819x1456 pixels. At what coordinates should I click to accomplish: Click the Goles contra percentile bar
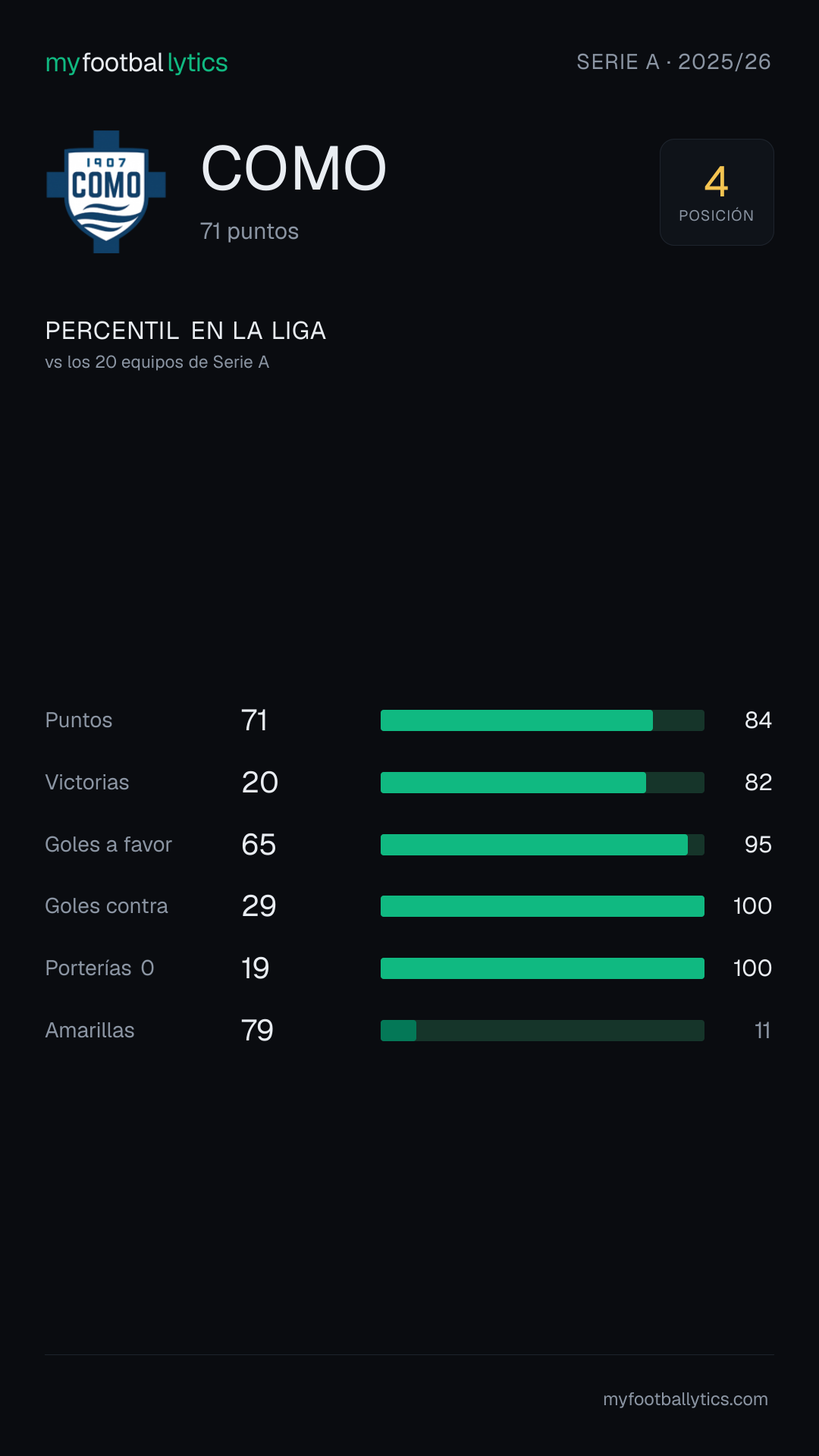click(x=542, y=906)
